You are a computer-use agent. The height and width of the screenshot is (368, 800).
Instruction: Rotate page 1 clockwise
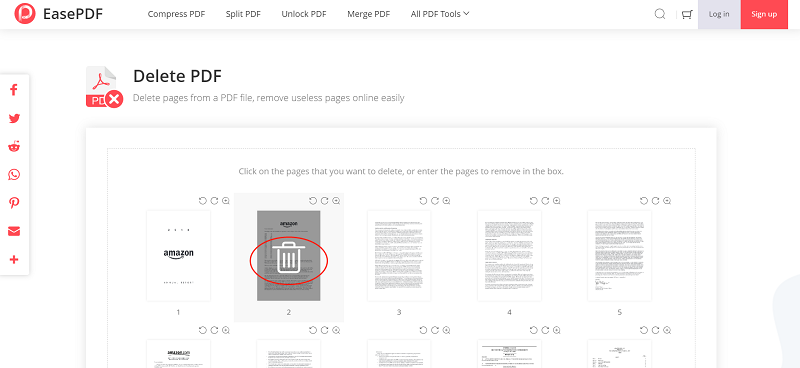pyautogui.click(x=214, y=201)
